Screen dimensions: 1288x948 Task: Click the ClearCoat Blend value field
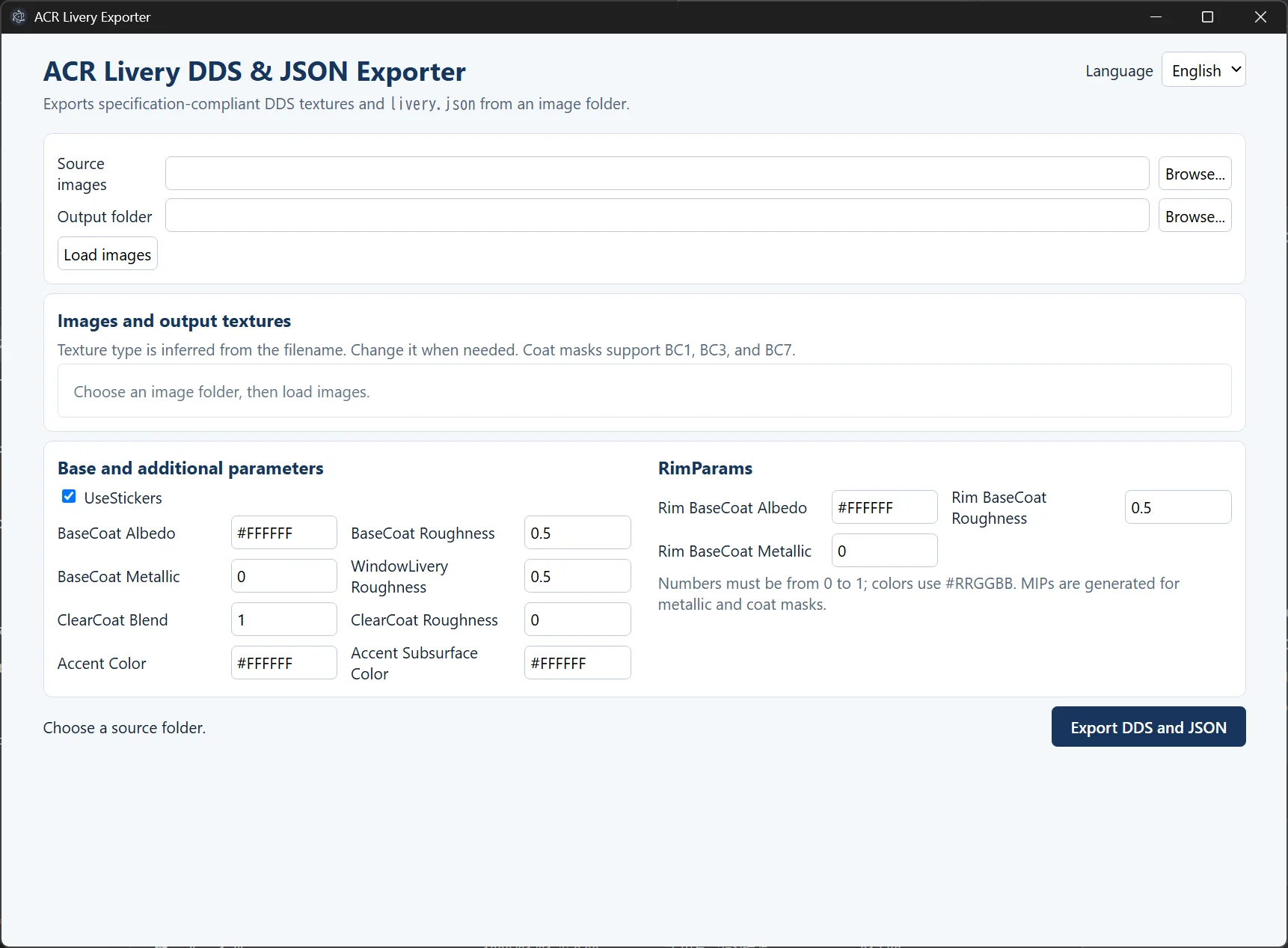pyautogui.click(x=283, y=620)
